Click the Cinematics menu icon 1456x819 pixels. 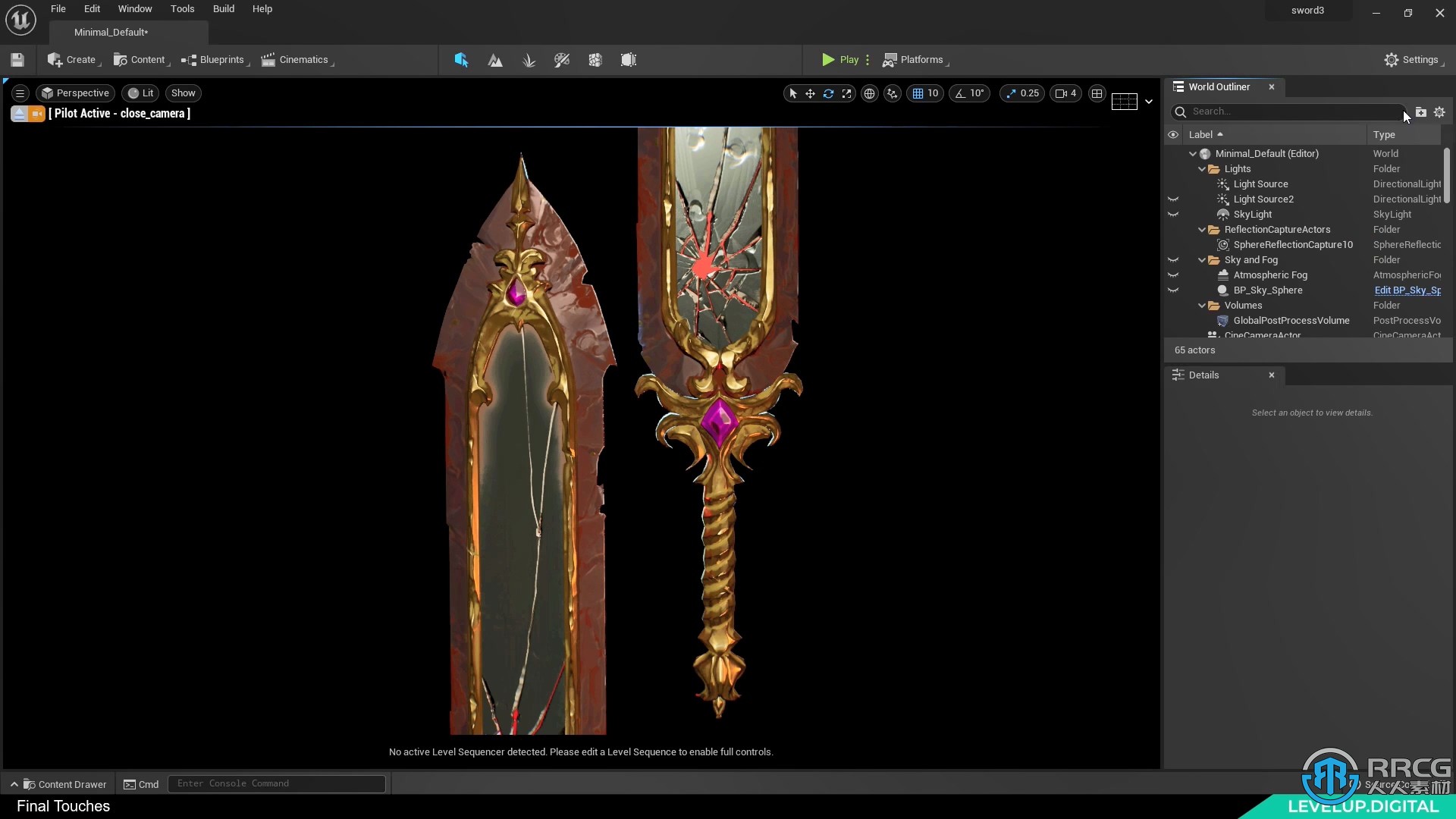[x=269, y=59]
